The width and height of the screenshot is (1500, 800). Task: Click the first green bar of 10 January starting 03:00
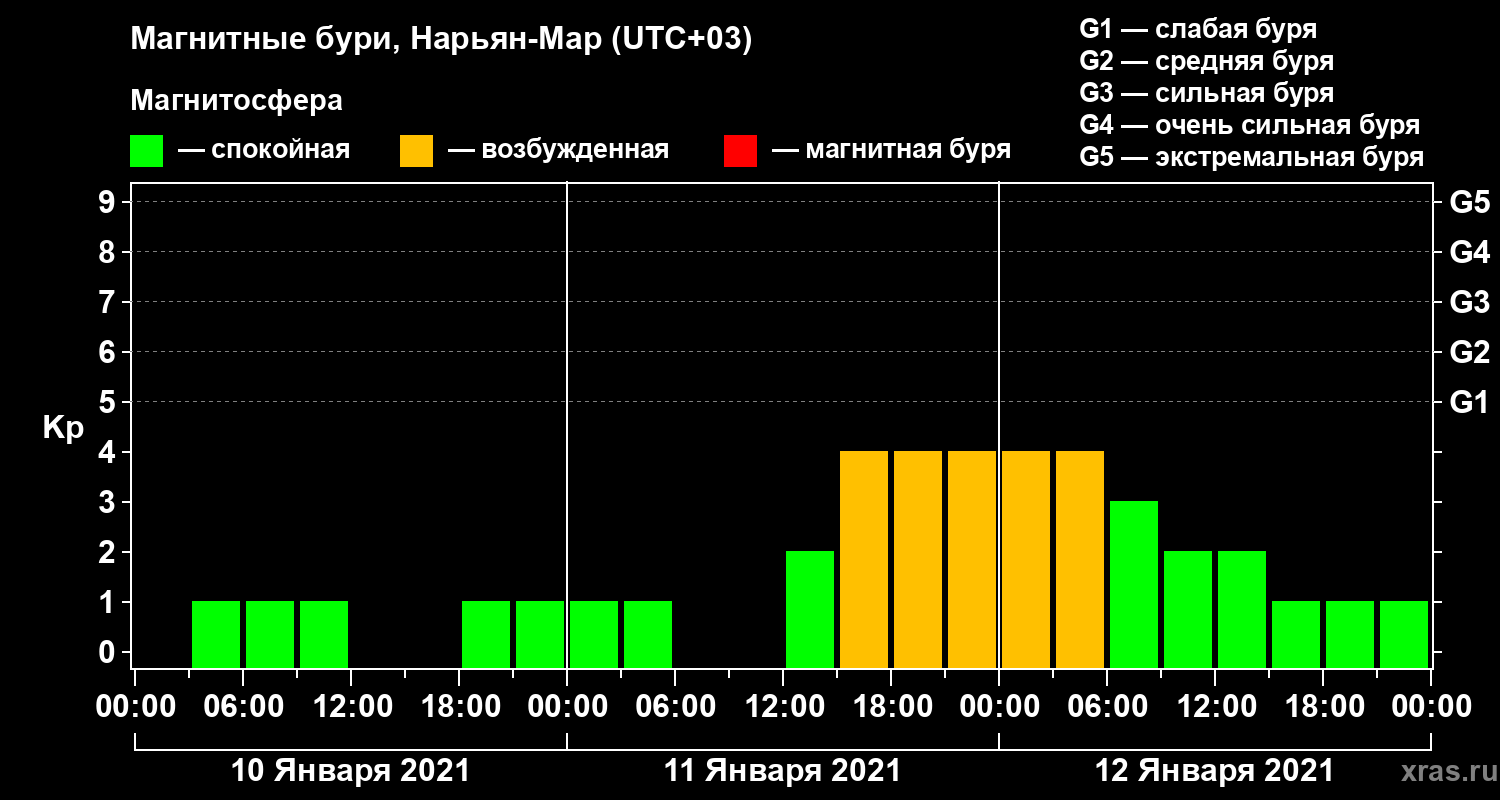tap(216, 634)
